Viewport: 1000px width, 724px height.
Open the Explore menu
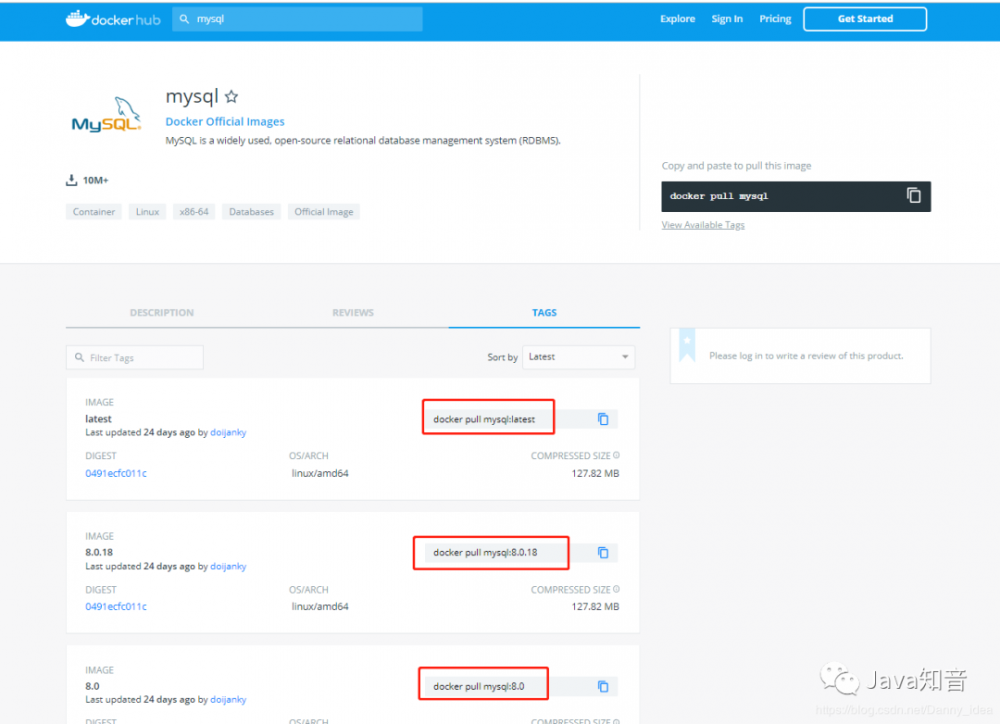point(677,18)
